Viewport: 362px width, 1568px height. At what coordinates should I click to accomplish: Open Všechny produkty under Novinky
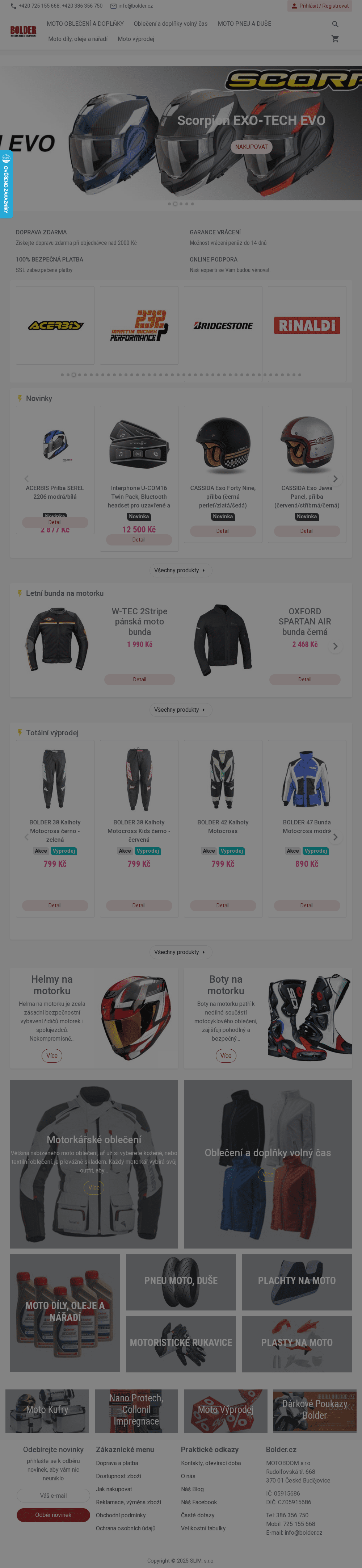(180, 570)
